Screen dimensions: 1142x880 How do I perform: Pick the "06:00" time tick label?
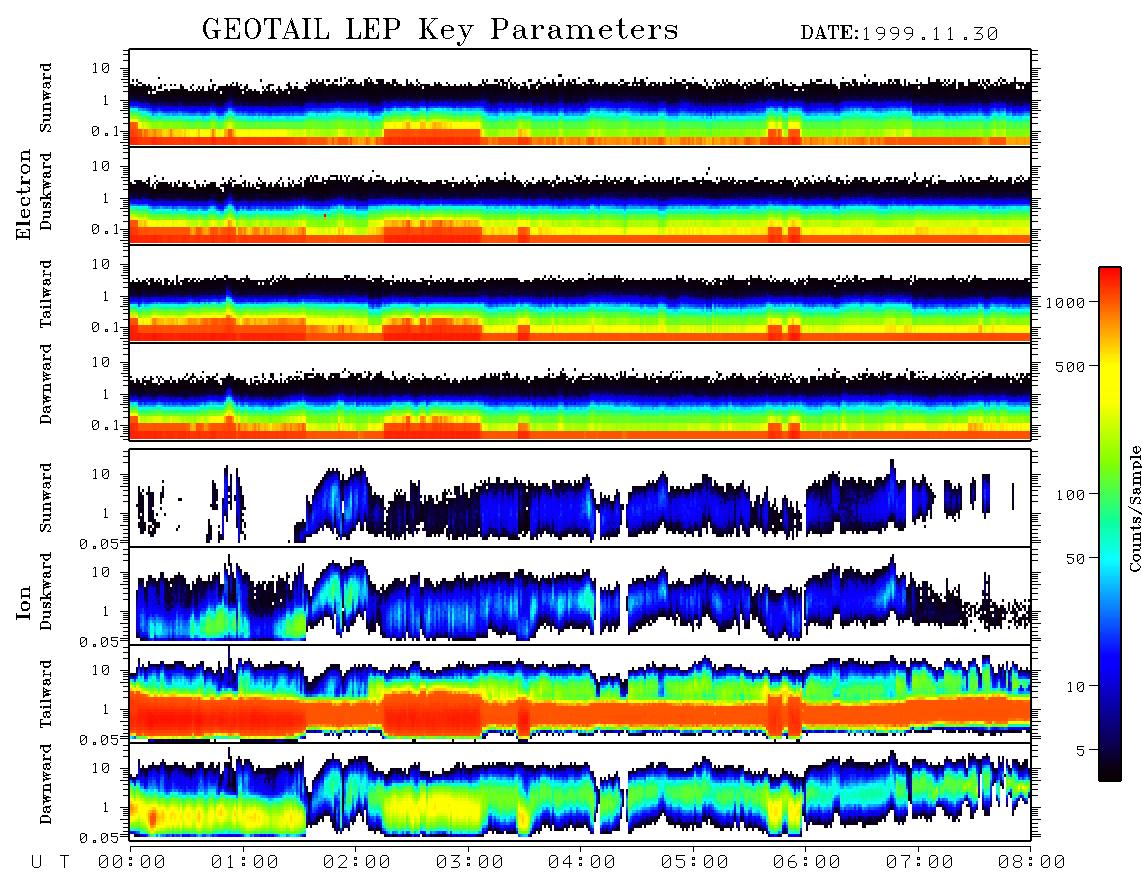click(807, 862)
